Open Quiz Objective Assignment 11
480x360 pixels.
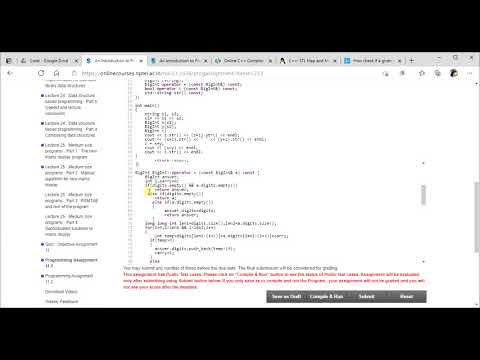[x=70, y=247]
